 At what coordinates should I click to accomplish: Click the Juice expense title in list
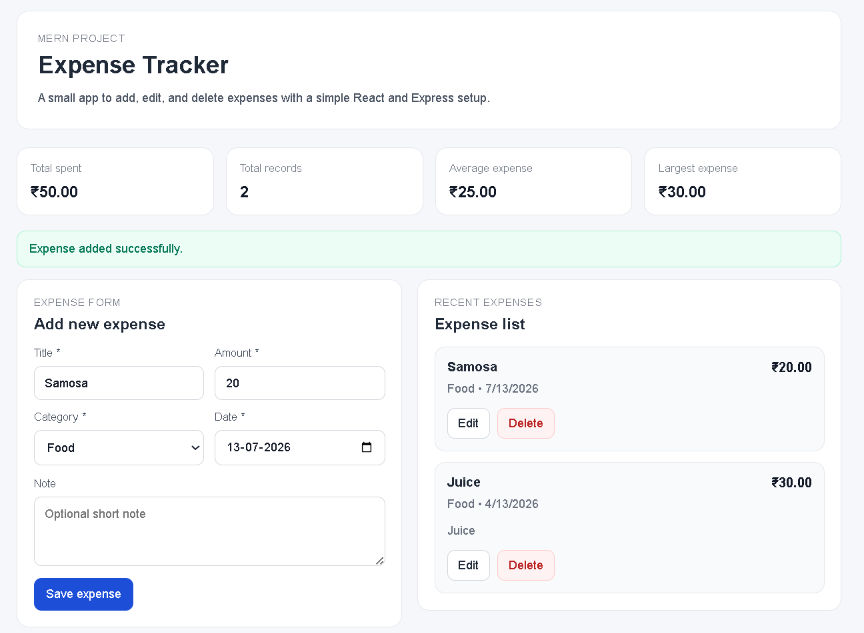click(463, 482)
